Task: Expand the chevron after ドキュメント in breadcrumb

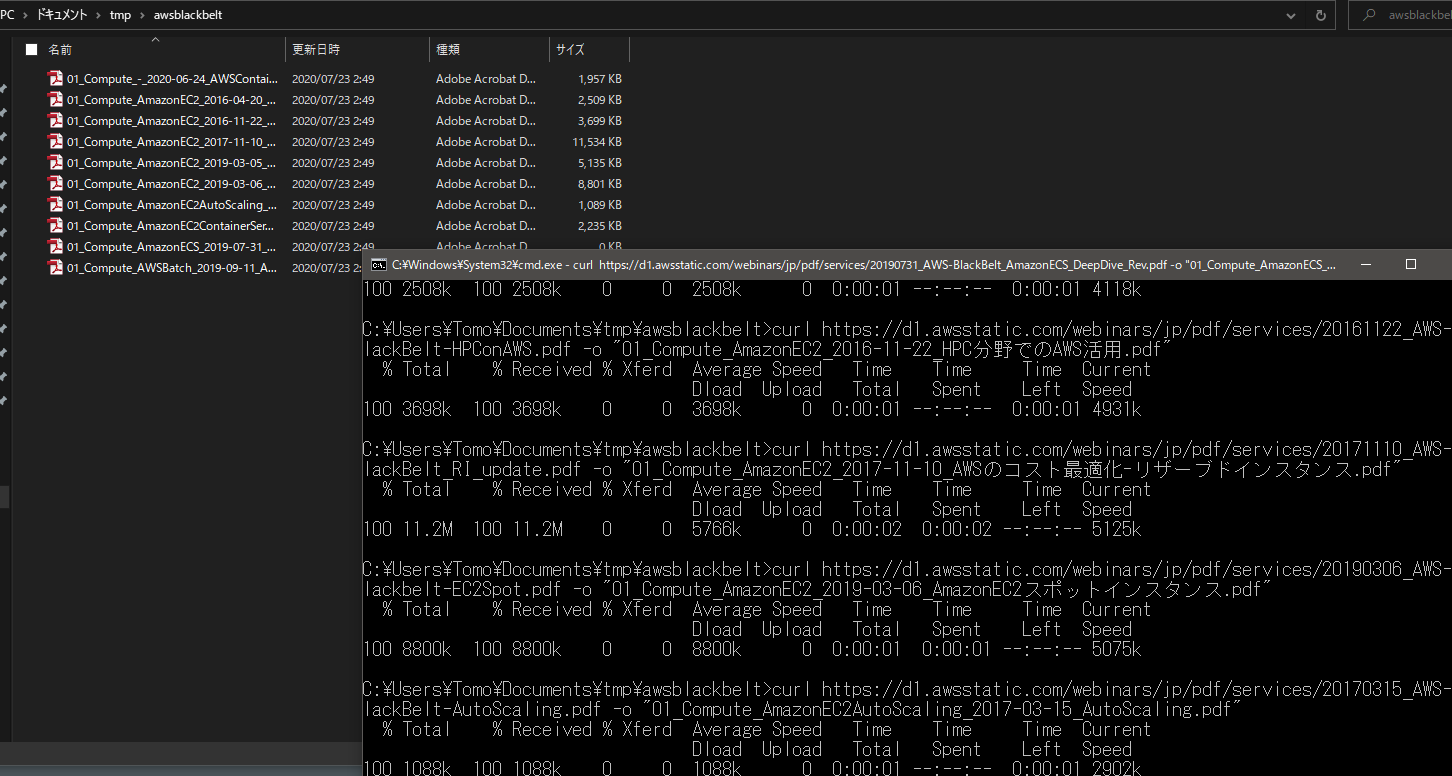Action: [x=98, y=15]
